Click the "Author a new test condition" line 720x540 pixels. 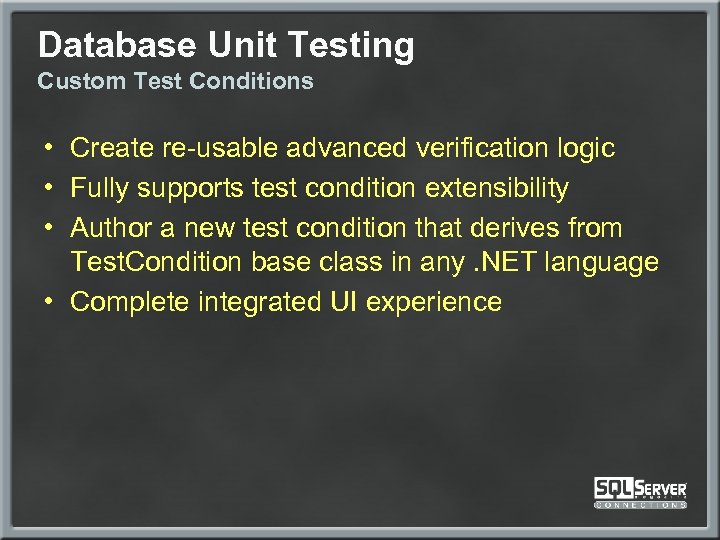(346, 228)
